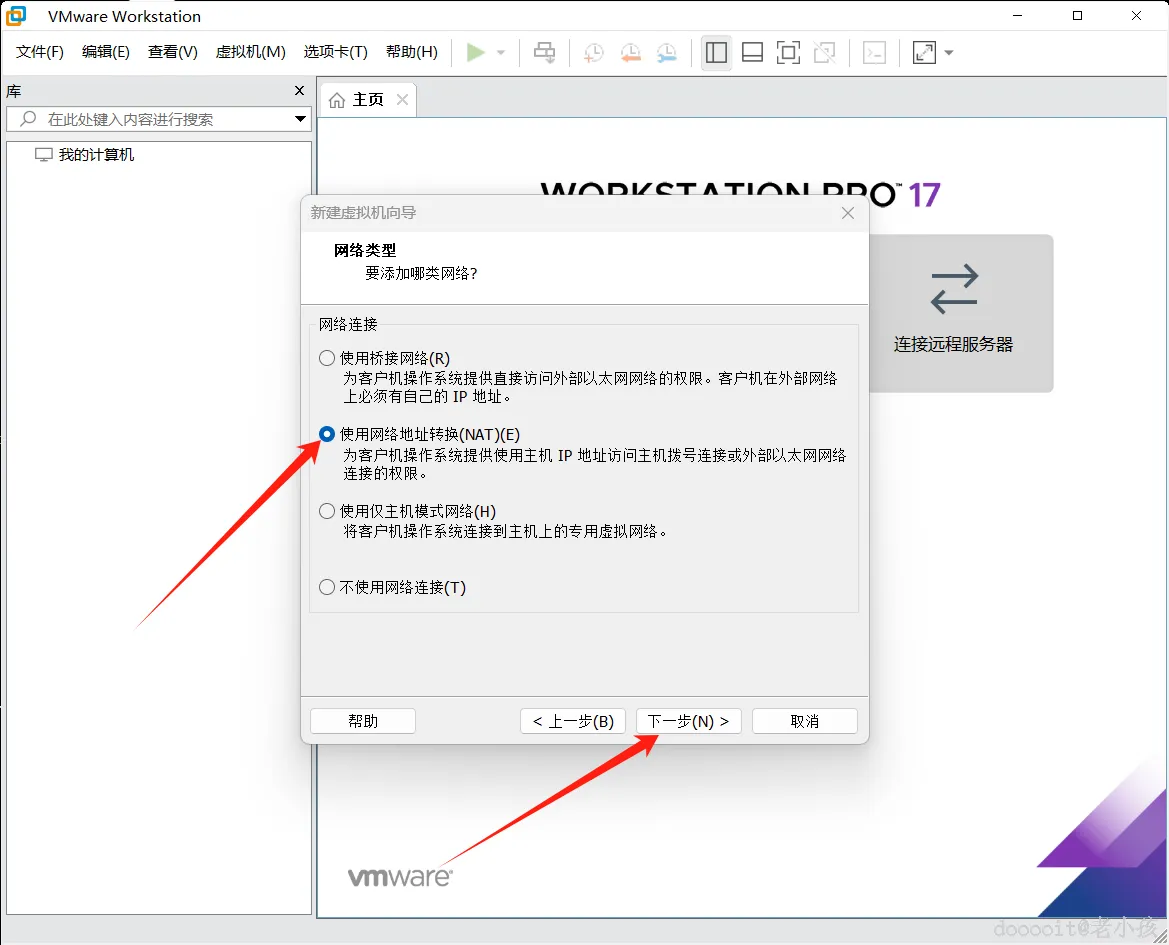Expand the library search dropdown arrow
The width and height of the screenshot is (1169, 945).
tap(300, 119)
